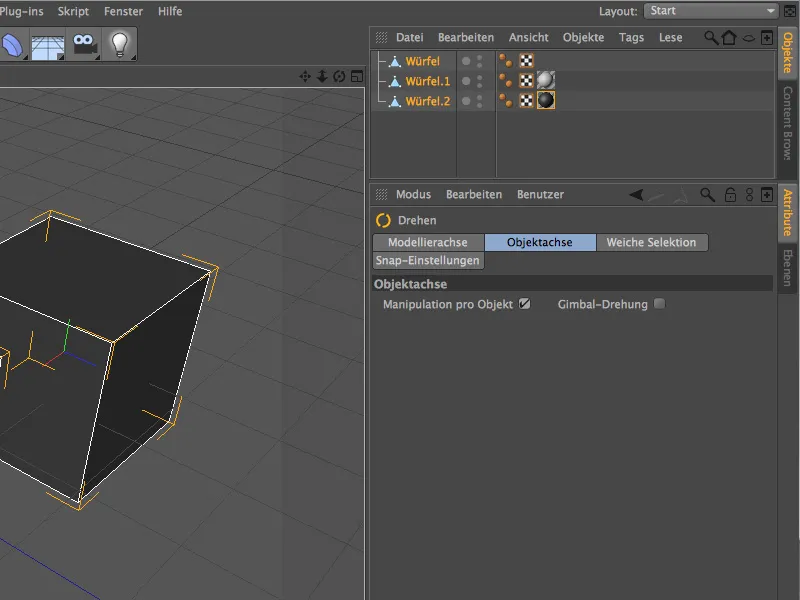Click the Attribute Manager lock icon
The width and height of the screenshot is (800, 600).
tap(730, 195)
